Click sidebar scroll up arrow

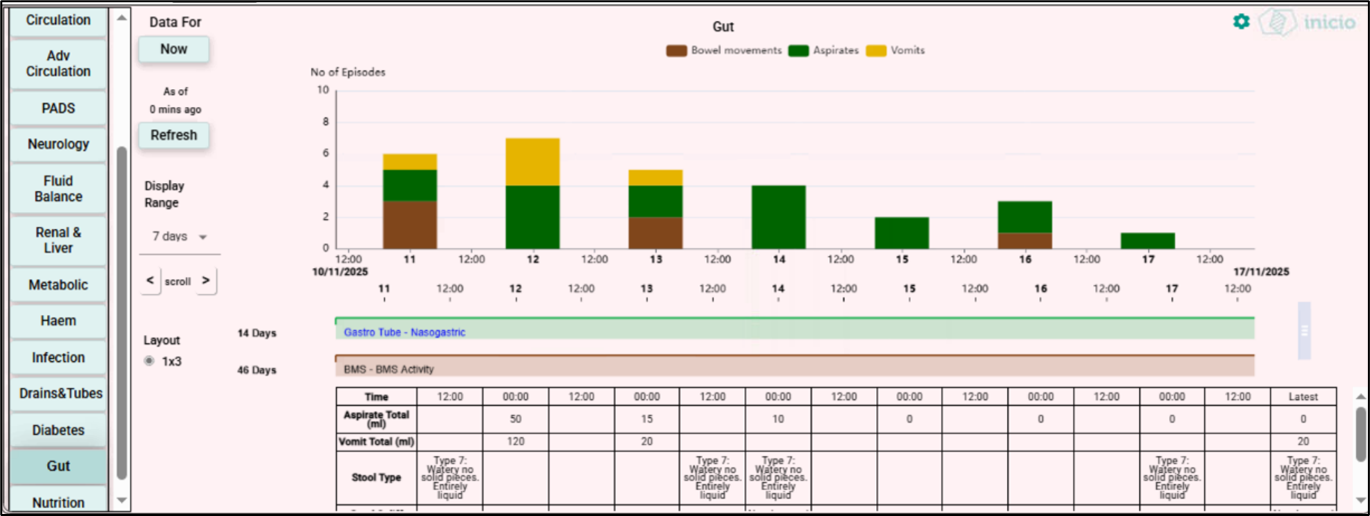122,18
